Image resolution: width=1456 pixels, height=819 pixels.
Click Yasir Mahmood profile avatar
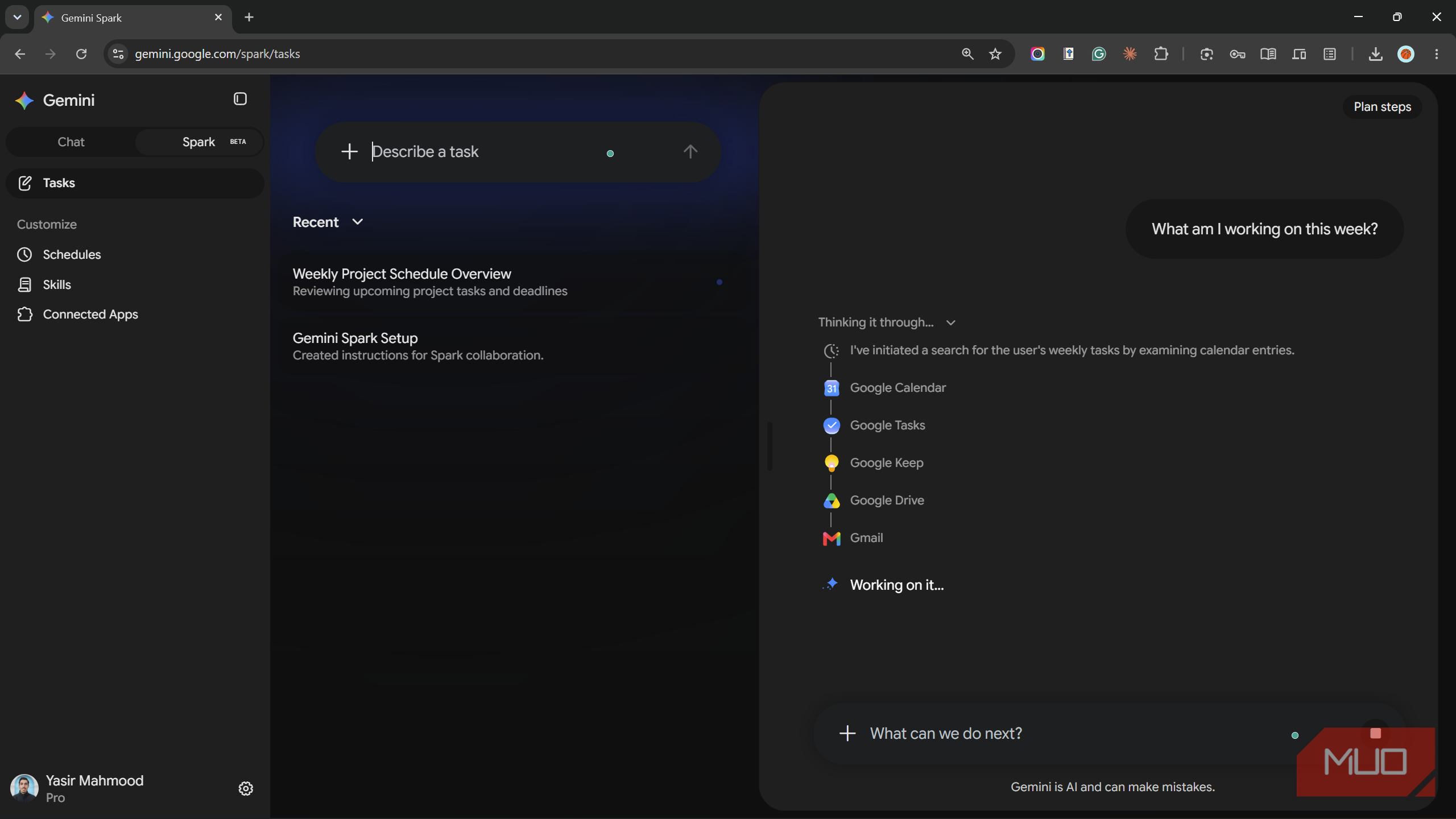click(24, 788)
